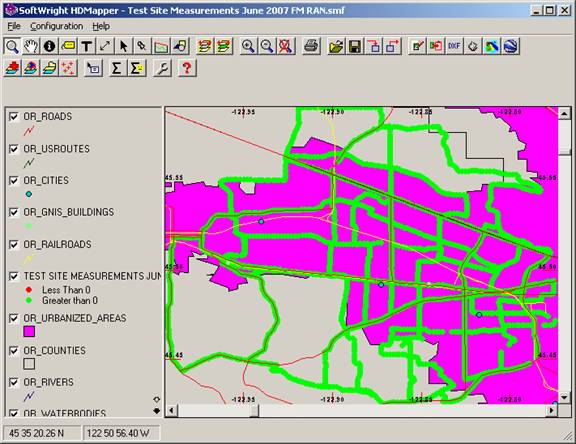
Task: Click the map's vertical scrollbar down arrow
Action: coord(564,397)
